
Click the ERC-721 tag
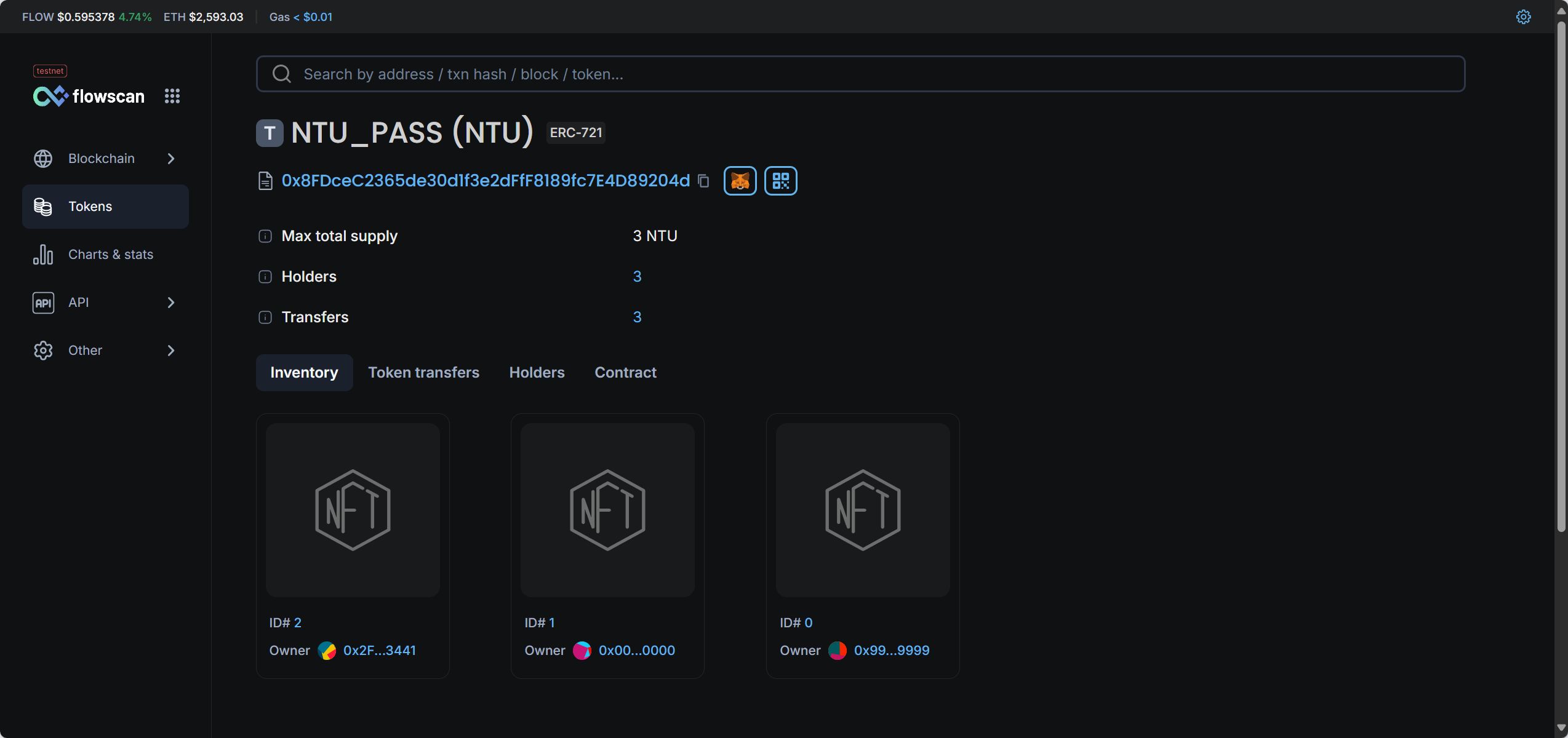[x=576, y=133]
